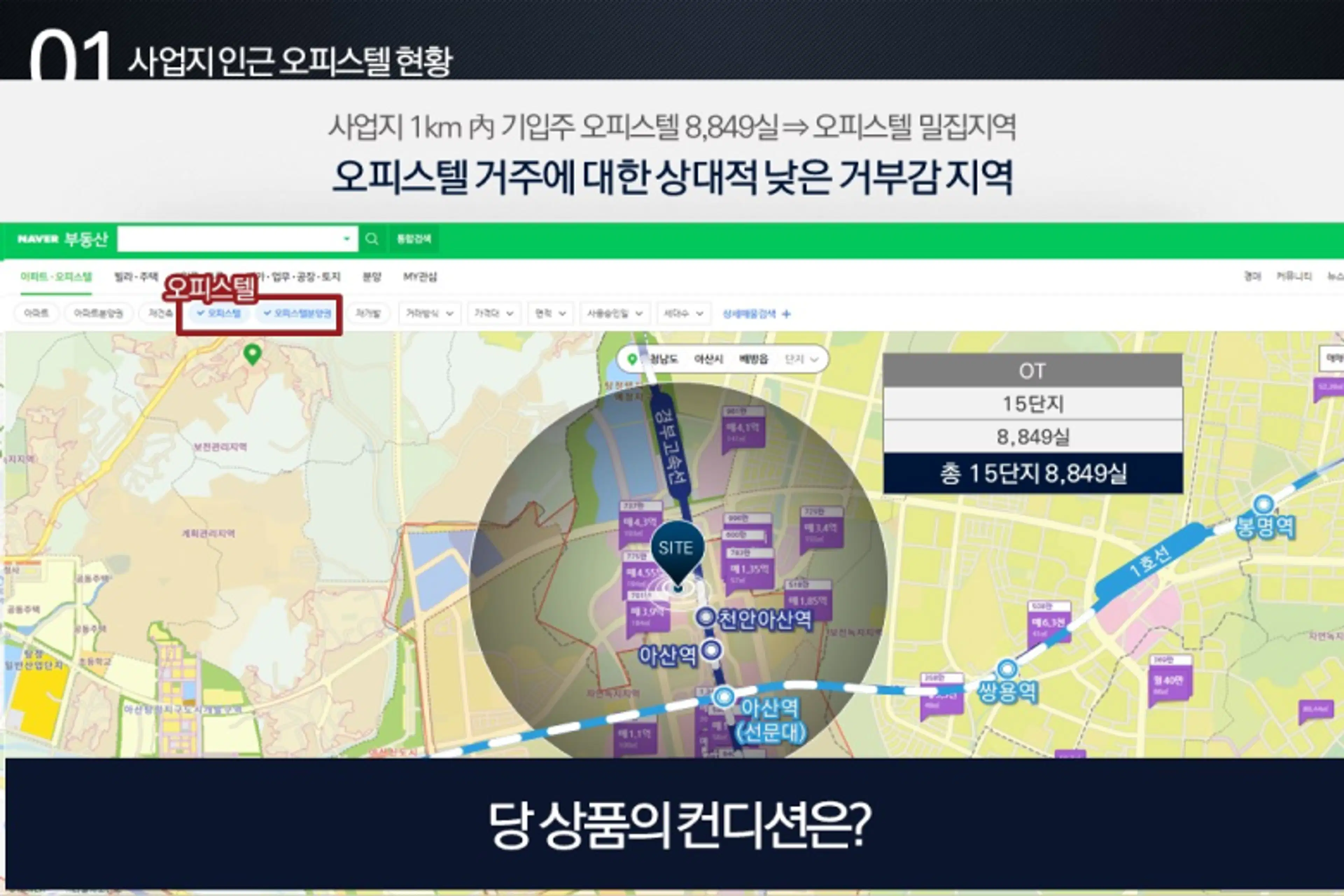Select the 매4.55 purple price marker
Viewport: 1344px width, 896px height.
point(643,574)
